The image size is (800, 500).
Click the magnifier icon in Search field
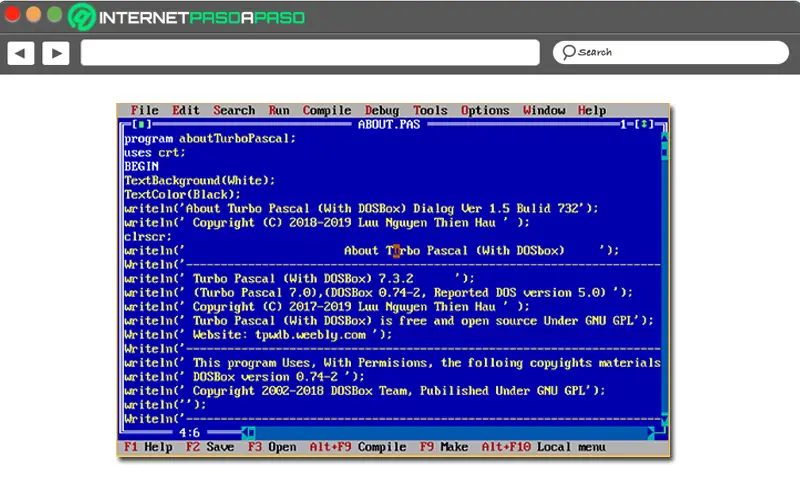[x=568, y=52]
